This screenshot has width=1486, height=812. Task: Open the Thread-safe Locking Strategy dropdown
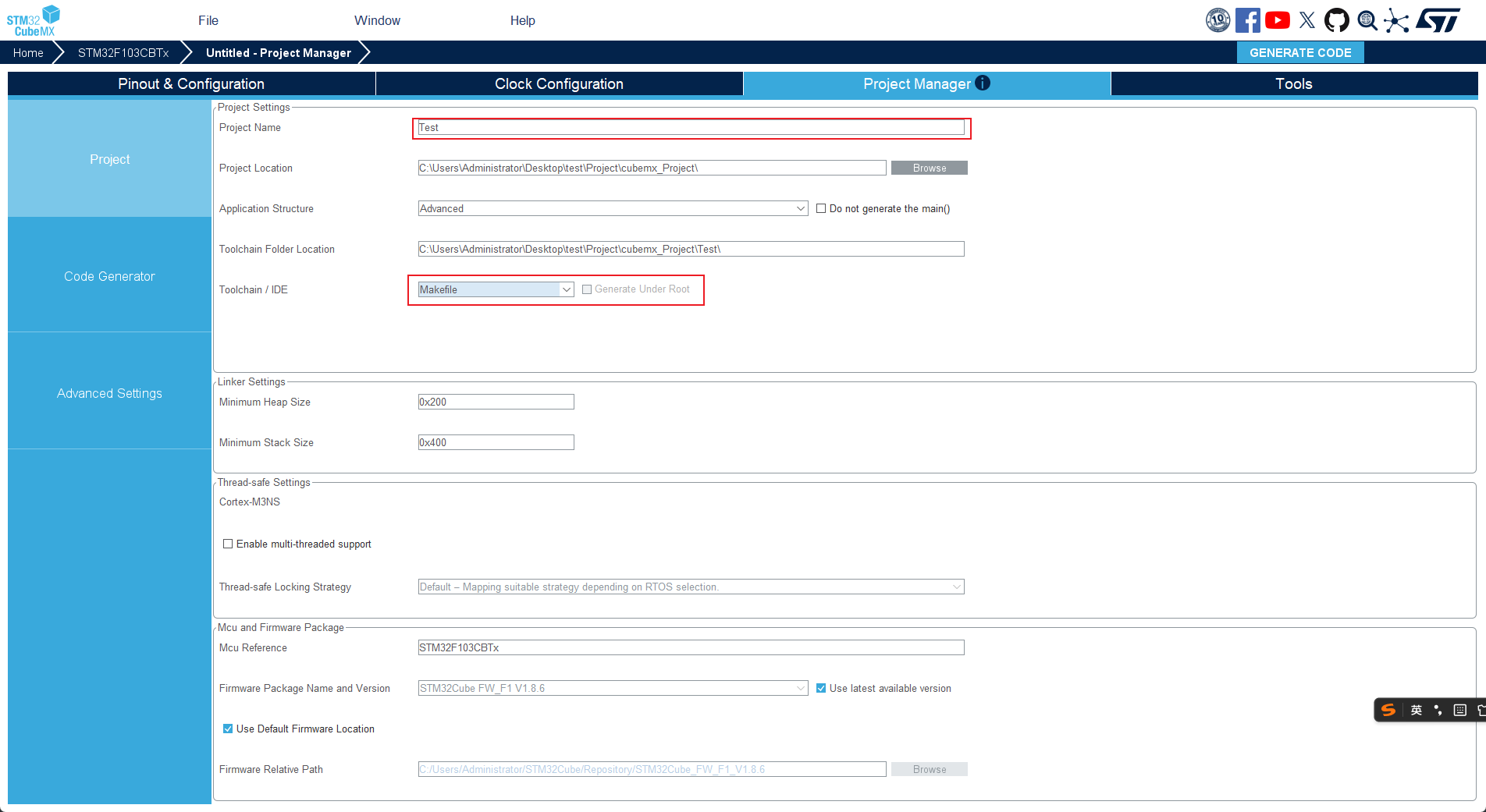[x=691, y=587]
